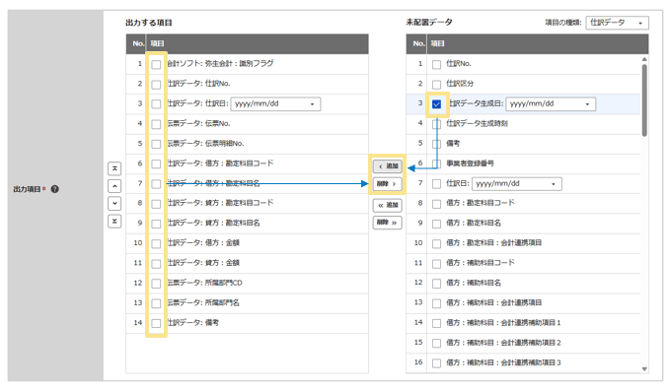Check 借方：勘定科目コード checkbox in 未配置データ row 8

(436, 204)
